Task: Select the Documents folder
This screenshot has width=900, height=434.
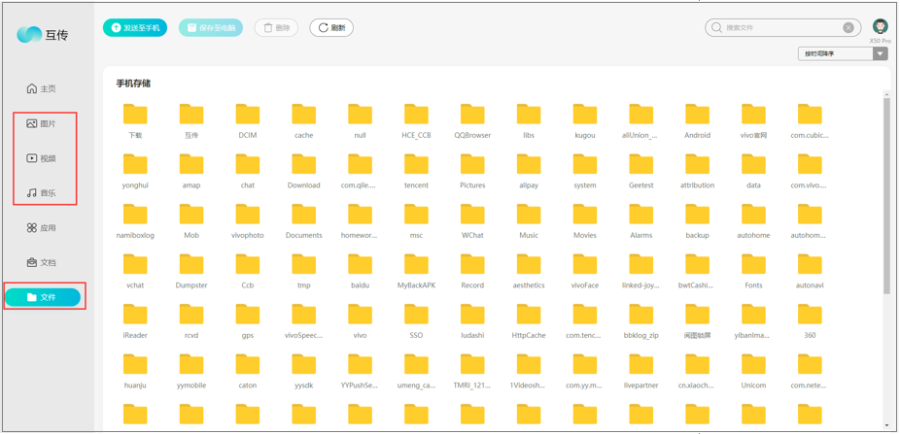Action: (304, 220)
